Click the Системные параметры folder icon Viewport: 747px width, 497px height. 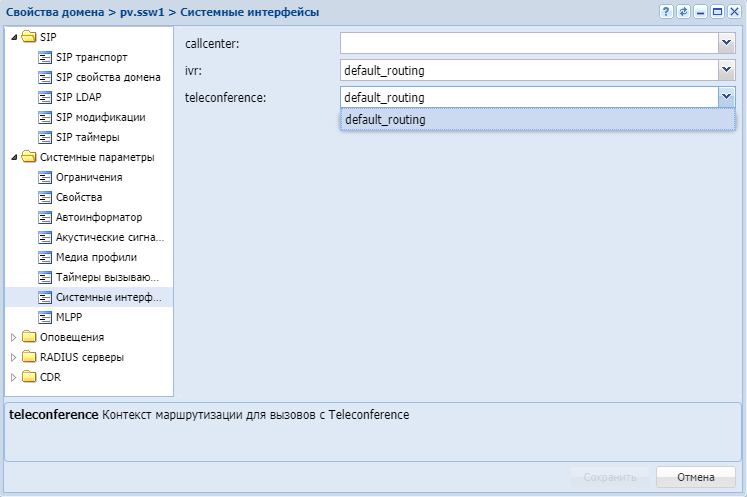click(28, 157)
